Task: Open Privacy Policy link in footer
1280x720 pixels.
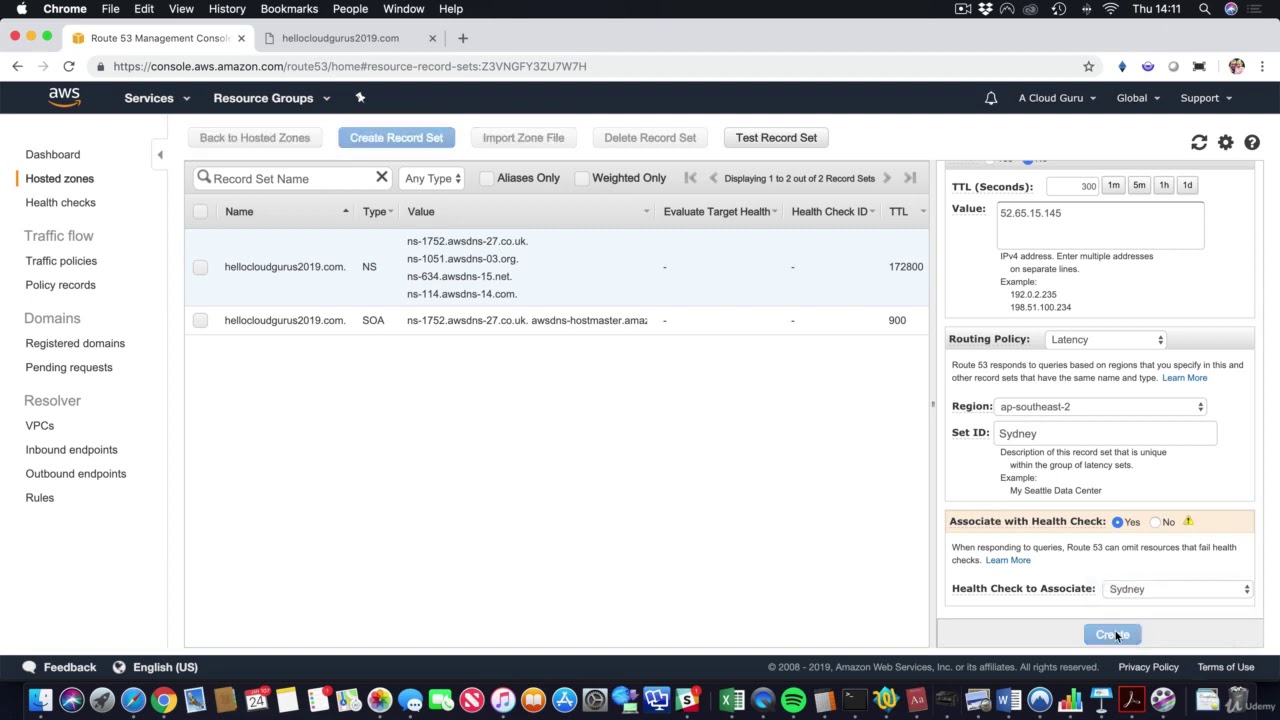Action: point(1148,667)
